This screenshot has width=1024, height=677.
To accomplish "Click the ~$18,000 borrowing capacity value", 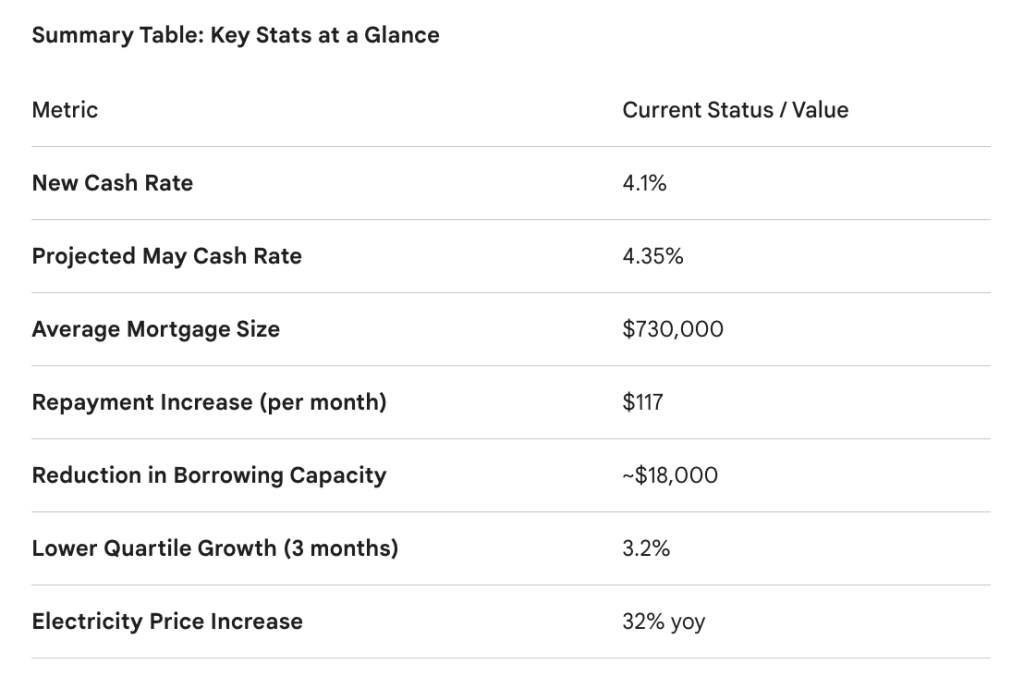I will pyautogui.click(x=669, y=475).
